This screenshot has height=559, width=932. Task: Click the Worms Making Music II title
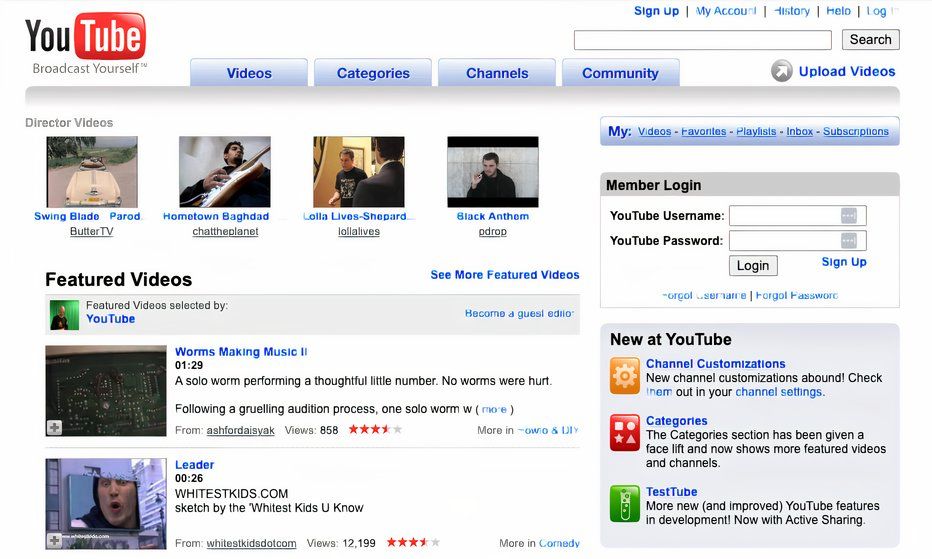pos(241,352)
